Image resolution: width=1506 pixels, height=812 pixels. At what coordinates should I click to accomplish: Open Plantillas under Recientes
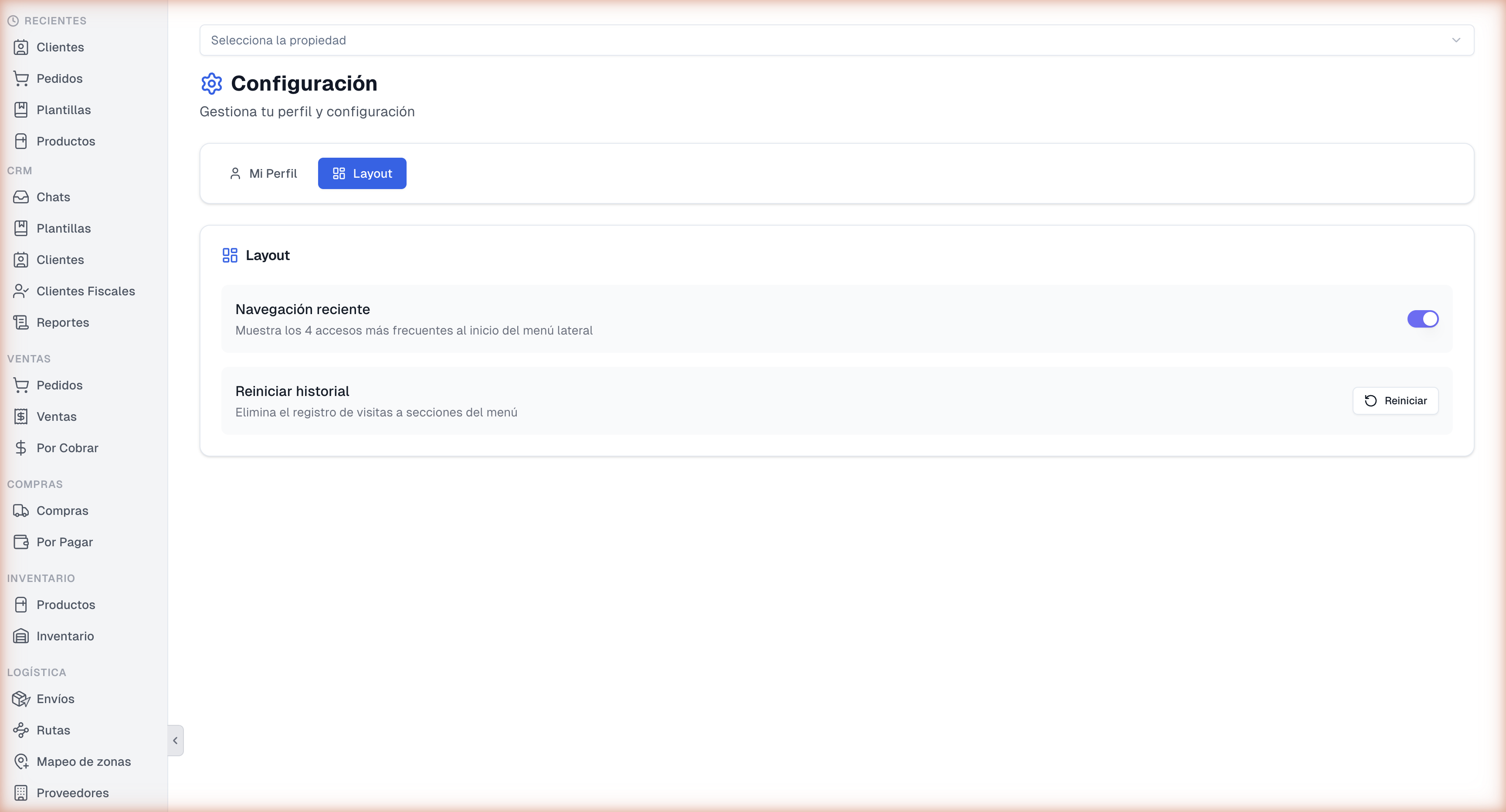pos(63,110)
